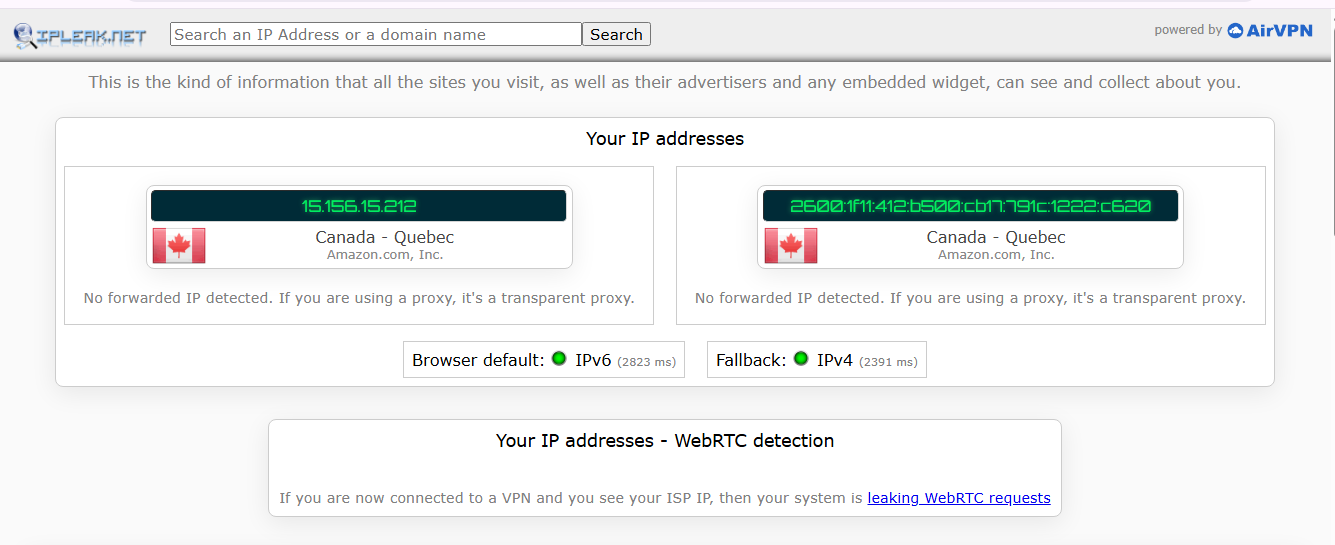
Task: Click the AirVPN logo
Action: tap(1270, 30)
